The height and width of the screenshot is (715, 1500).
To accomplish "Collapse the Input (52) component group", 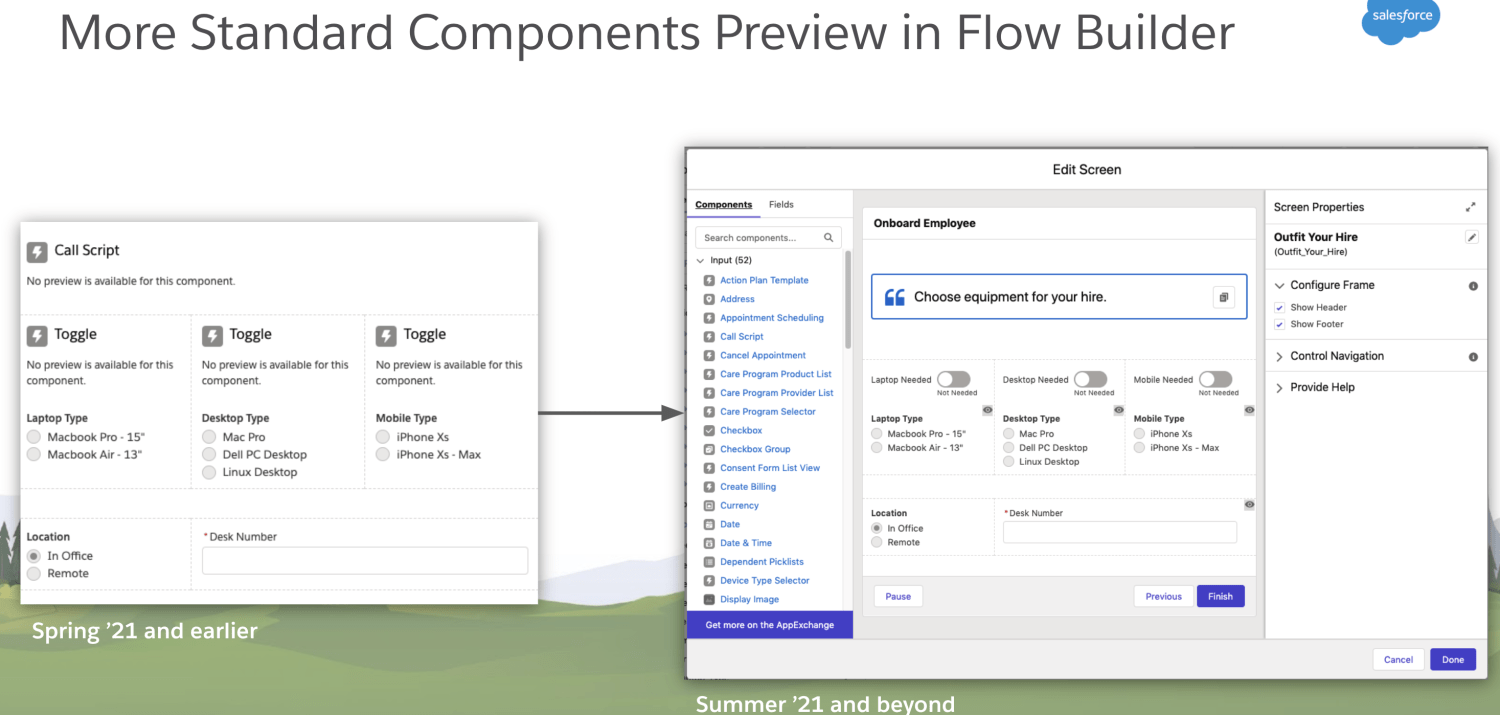I will tap(700, 259).
